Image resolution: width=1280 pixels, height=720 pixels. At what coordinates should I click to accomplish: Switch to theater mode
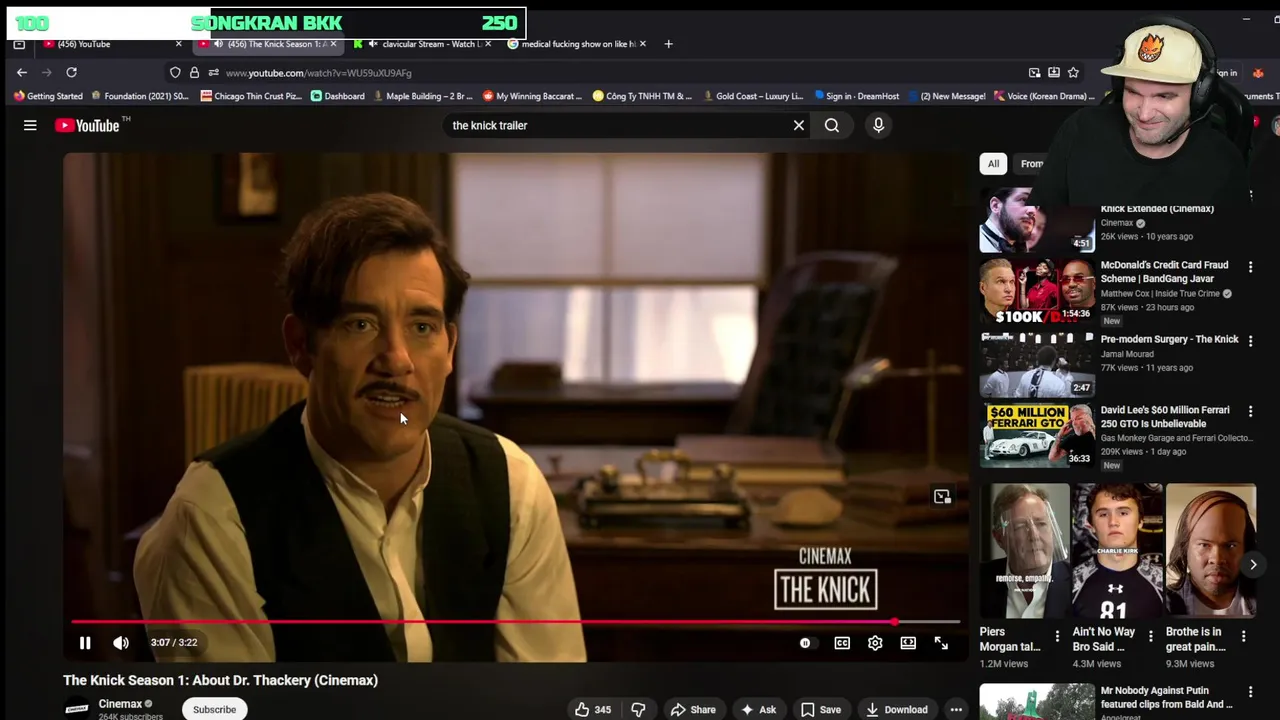click(908, 643)
